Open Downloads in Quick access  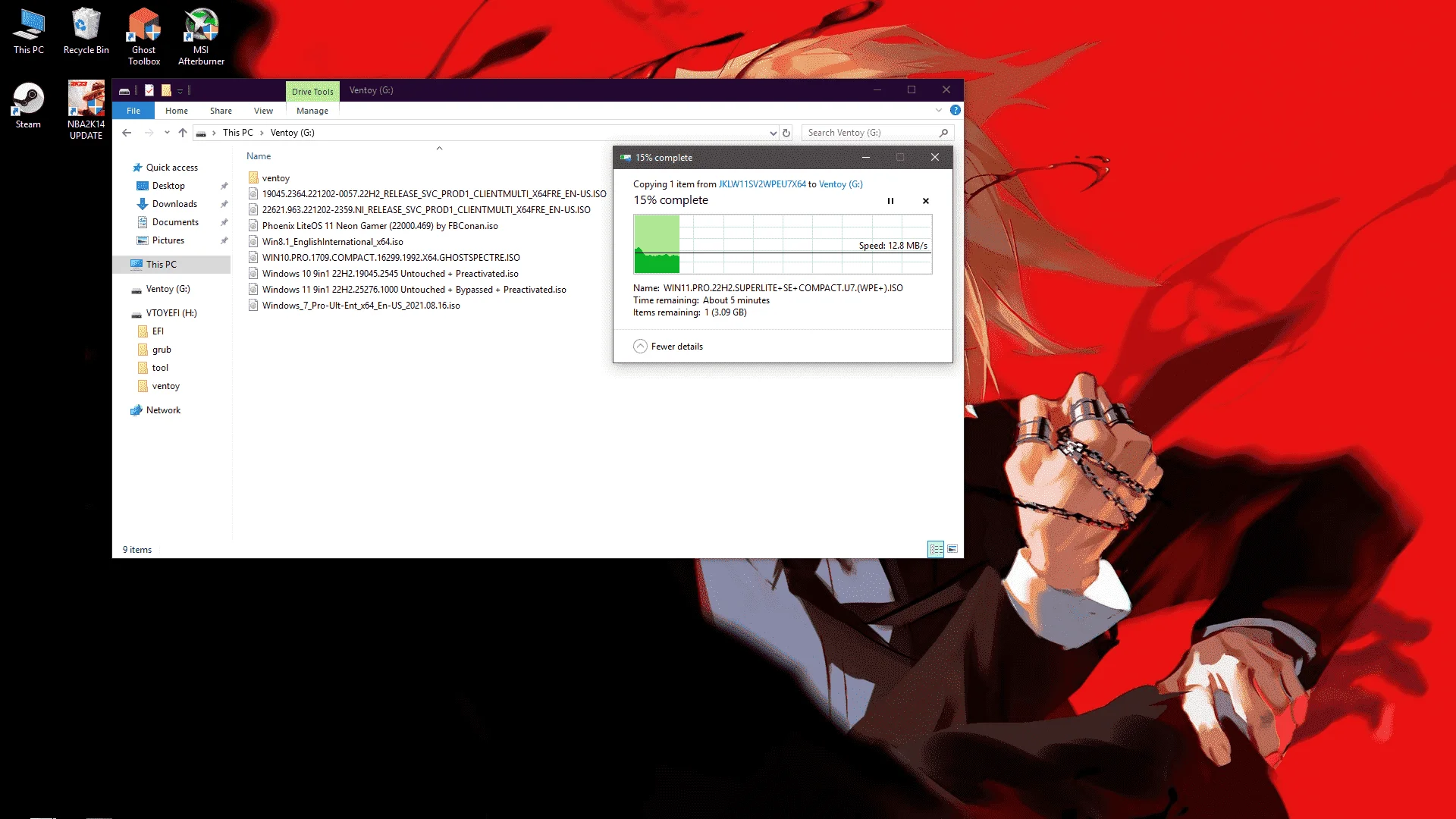(x=174, y=204)
